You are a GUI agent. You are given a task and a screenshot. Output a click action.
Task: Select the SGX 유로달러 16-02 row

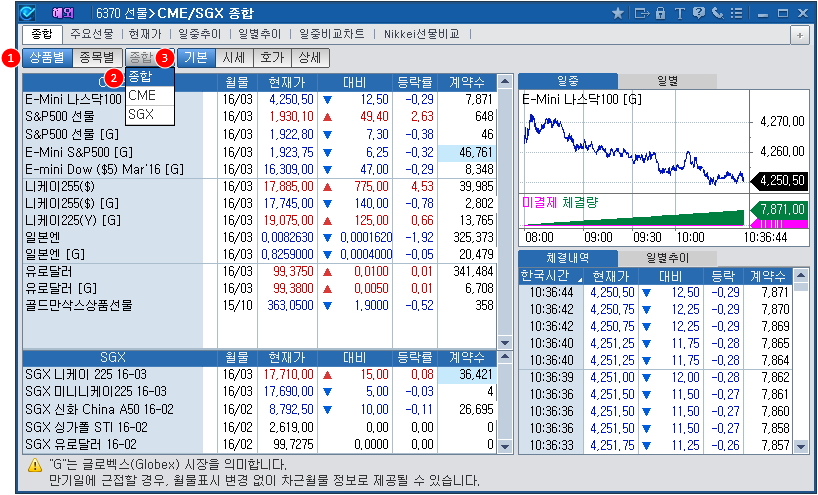[260, 445]
